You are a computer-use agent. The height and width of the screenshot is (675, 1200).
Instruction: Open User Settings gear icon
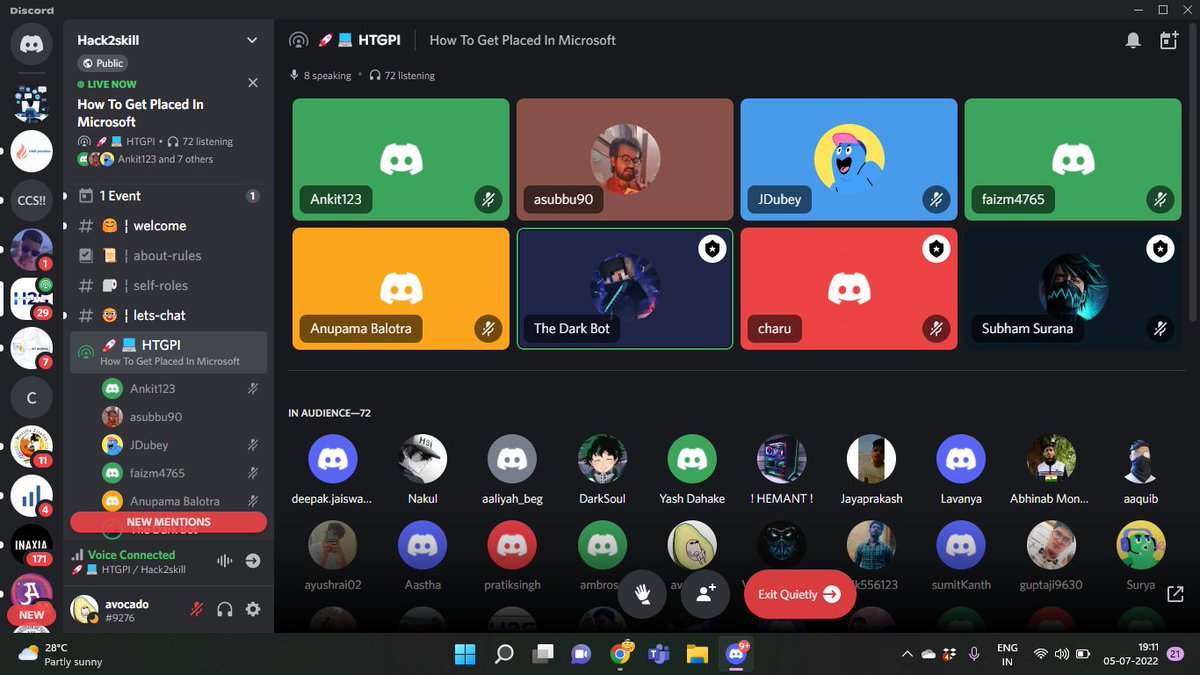(x=253, y=609)
